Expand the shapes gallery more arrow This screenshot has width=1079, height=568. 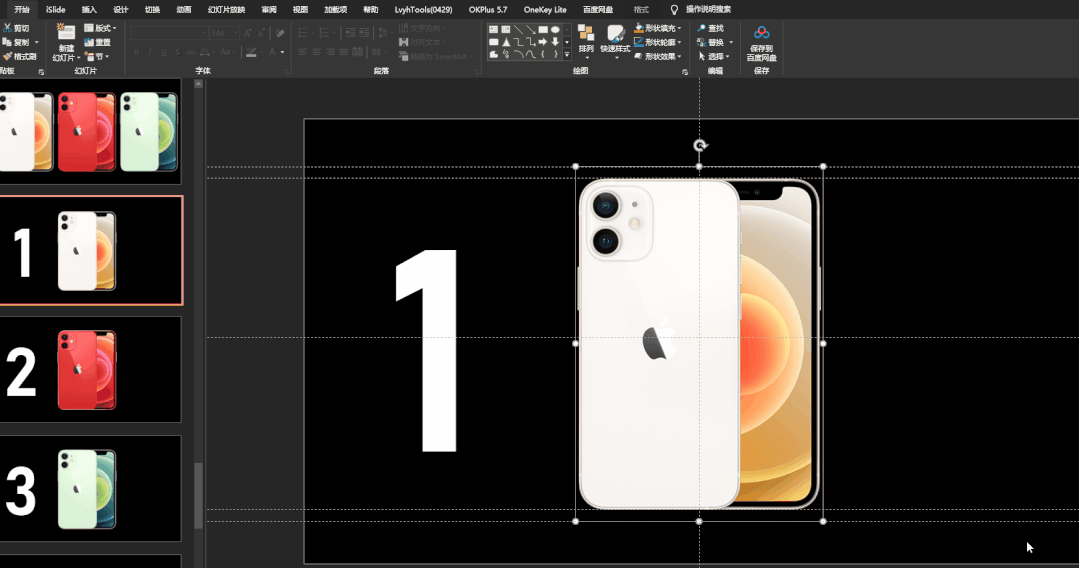[x=567, y=54]
